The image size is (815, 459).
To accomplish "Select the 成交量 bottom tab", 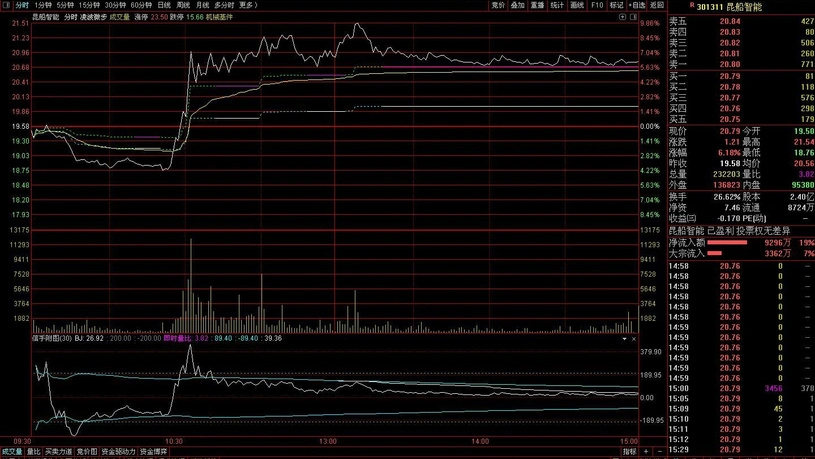I will click(12, 452).
